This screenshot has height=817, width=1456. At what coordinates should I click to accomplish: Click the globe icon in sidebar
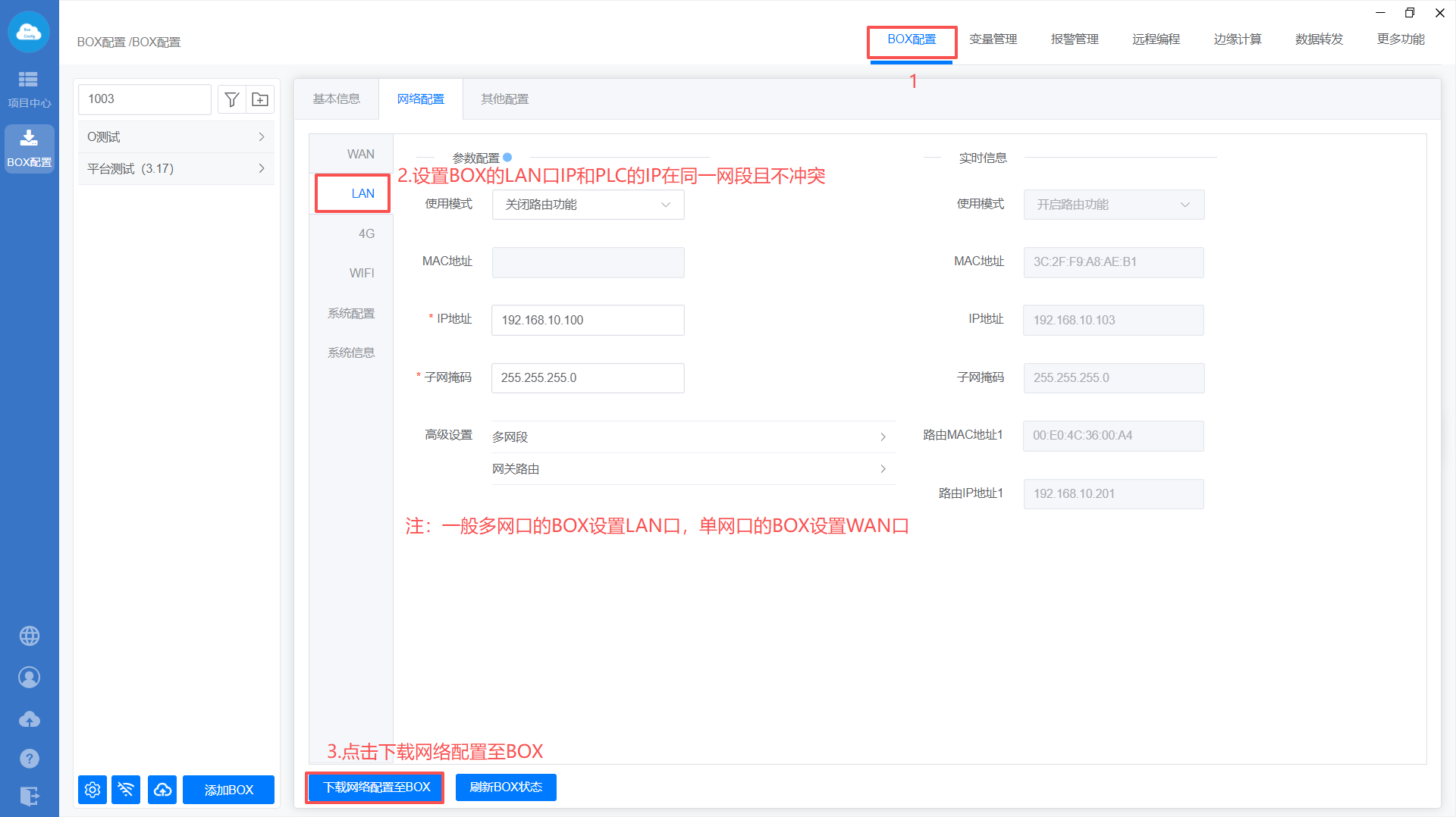30,636
